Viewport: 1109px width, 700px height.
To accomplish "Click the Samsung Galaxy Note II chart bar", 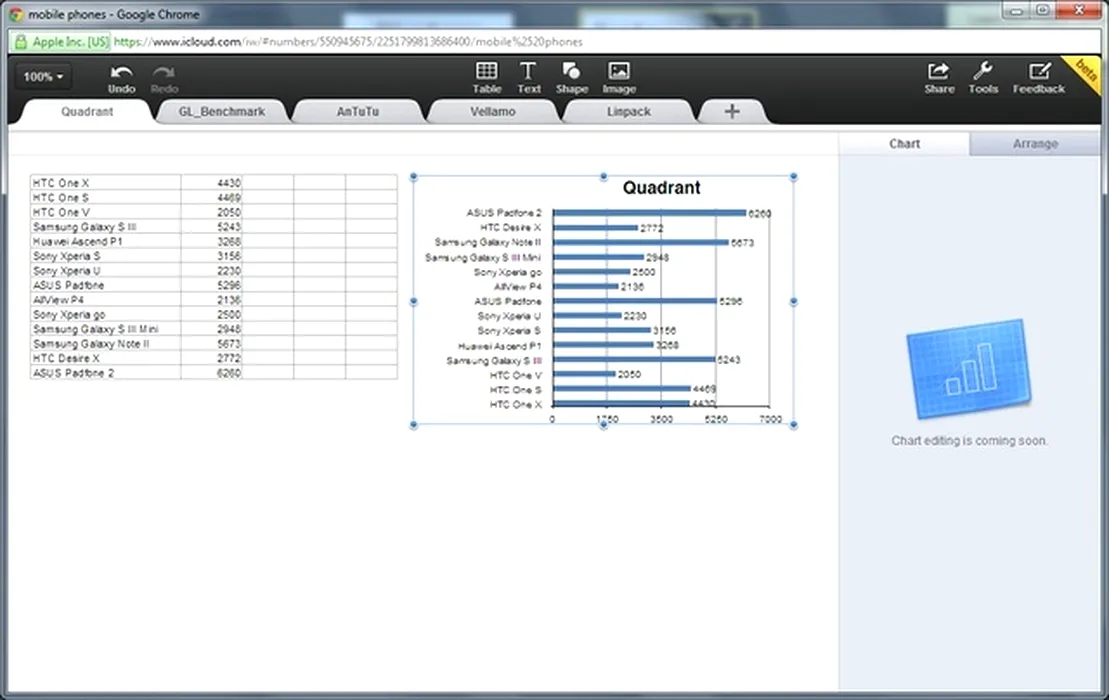I will (641, 243).
